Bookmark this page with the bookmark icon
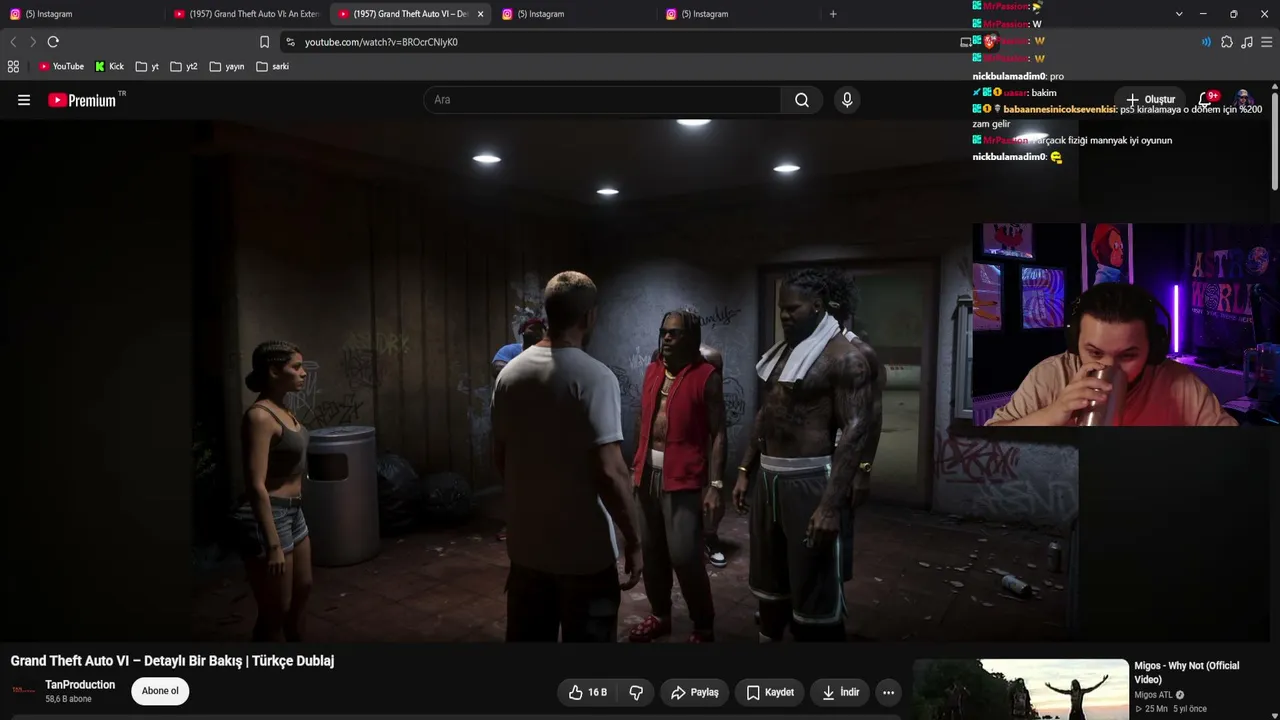The width and height of the screenshot is (1280, 720). pos(264,42)
